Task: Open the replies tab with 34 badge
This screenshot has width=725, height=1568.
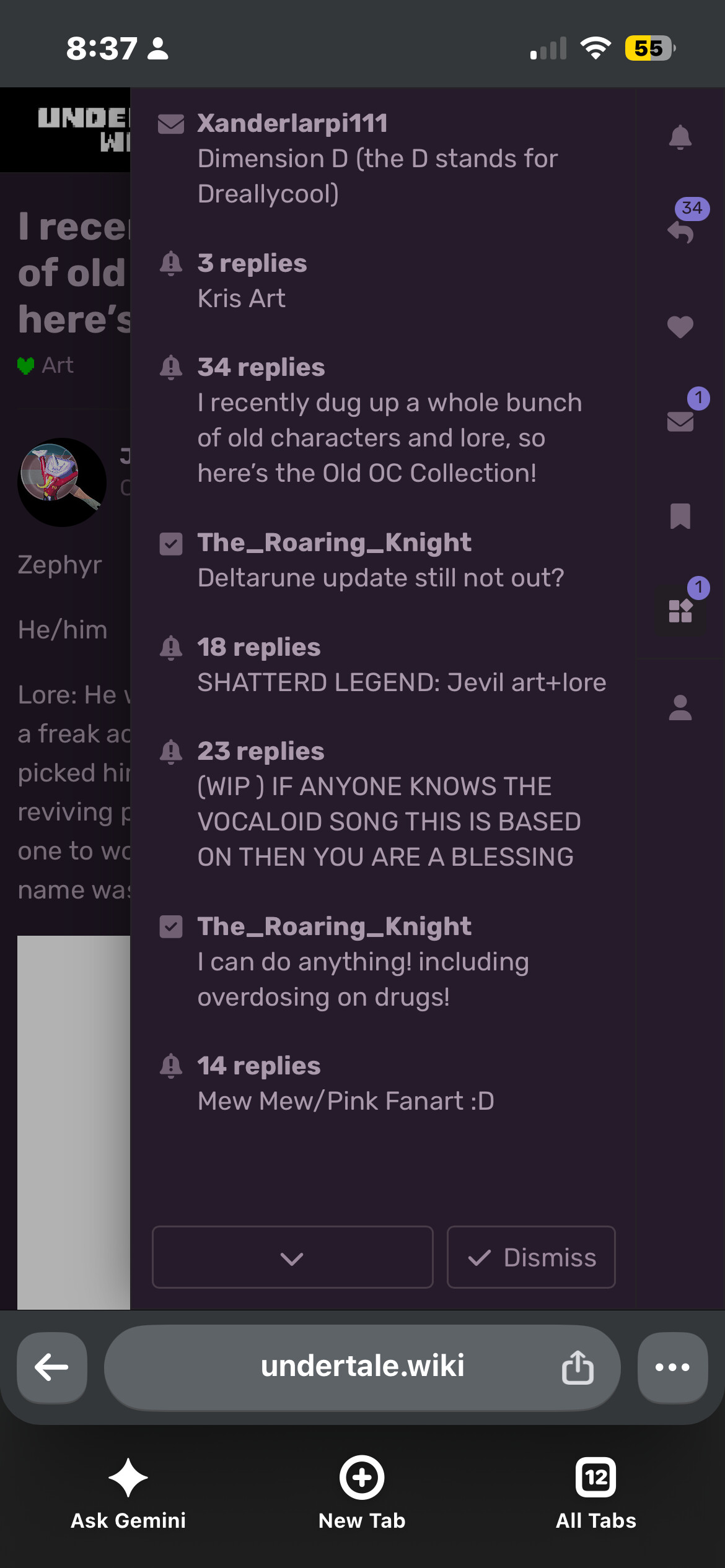Action: [681, 232]
